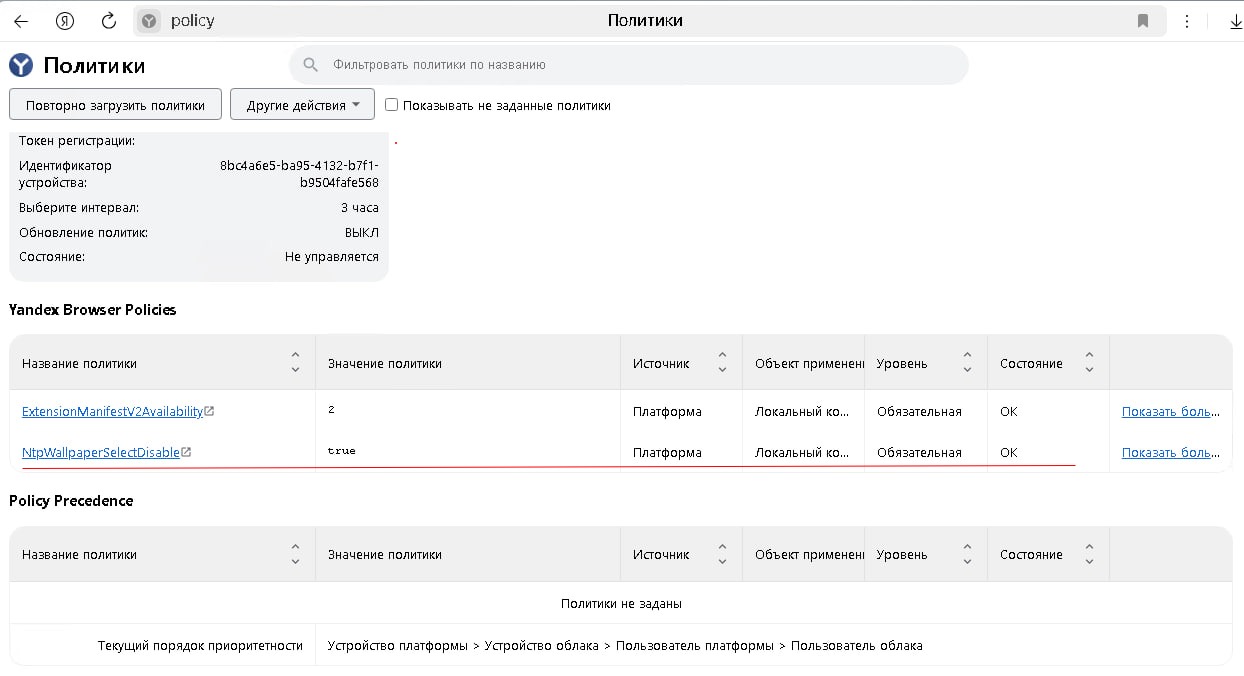Image resolution: width=1244 pixels, height=676 pixels.
Task: Click 'Обязательная' level in ExtensionManifestV2Availability row
Action: click(x=919, y=411)
